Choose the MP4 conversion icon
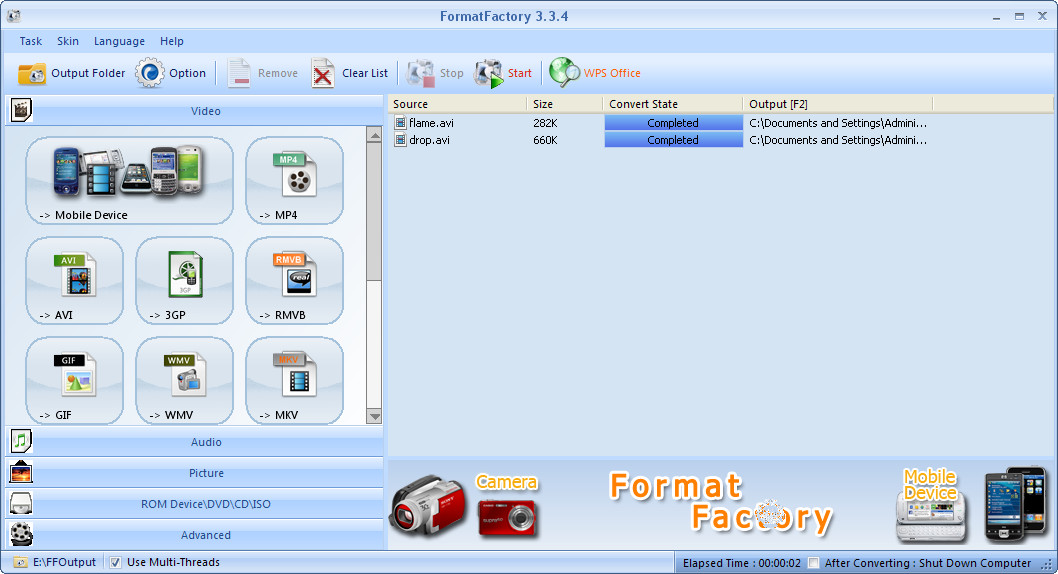1058x574 pixels. coord(295,173)
